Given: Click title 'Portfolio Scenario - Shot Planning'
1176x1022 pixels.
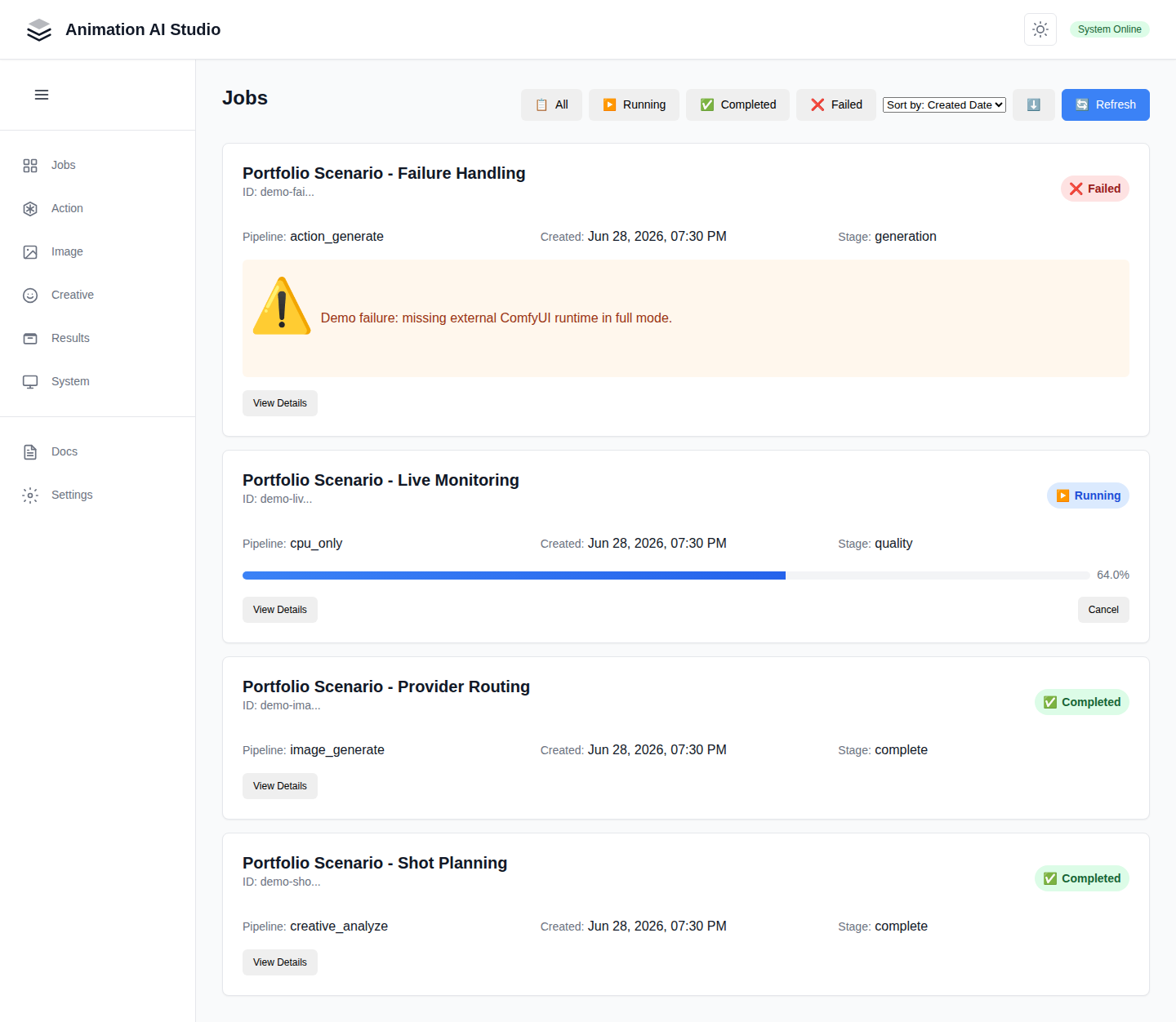Looking at the screenshot, I should click(375, 863).
